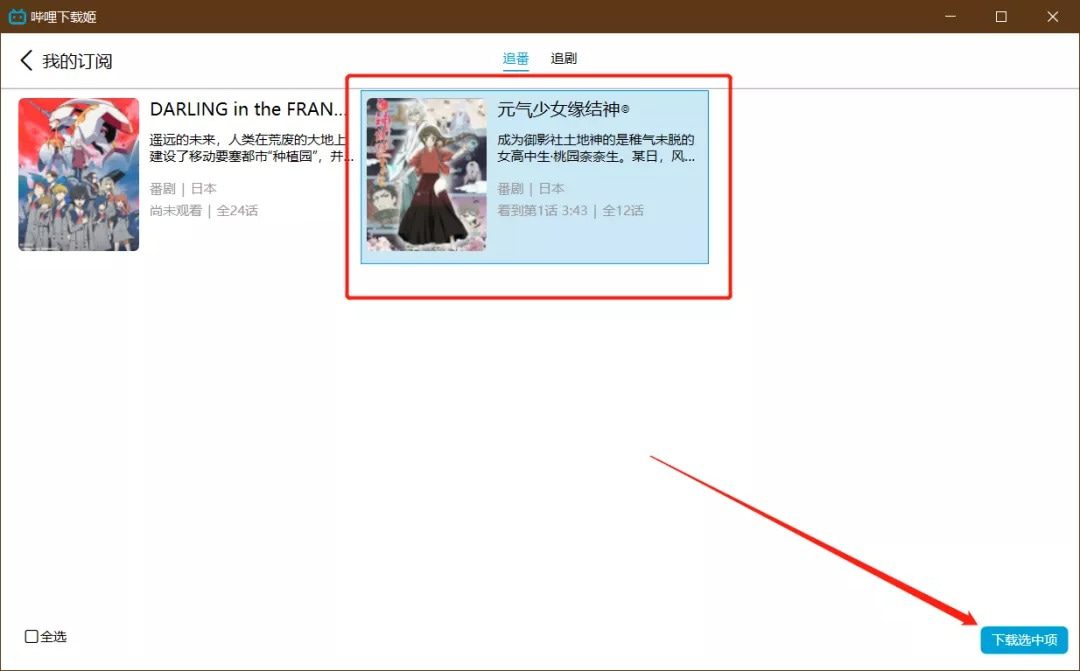
Task: Enable the 全选 checkbox
Action: tap(32, 636)
